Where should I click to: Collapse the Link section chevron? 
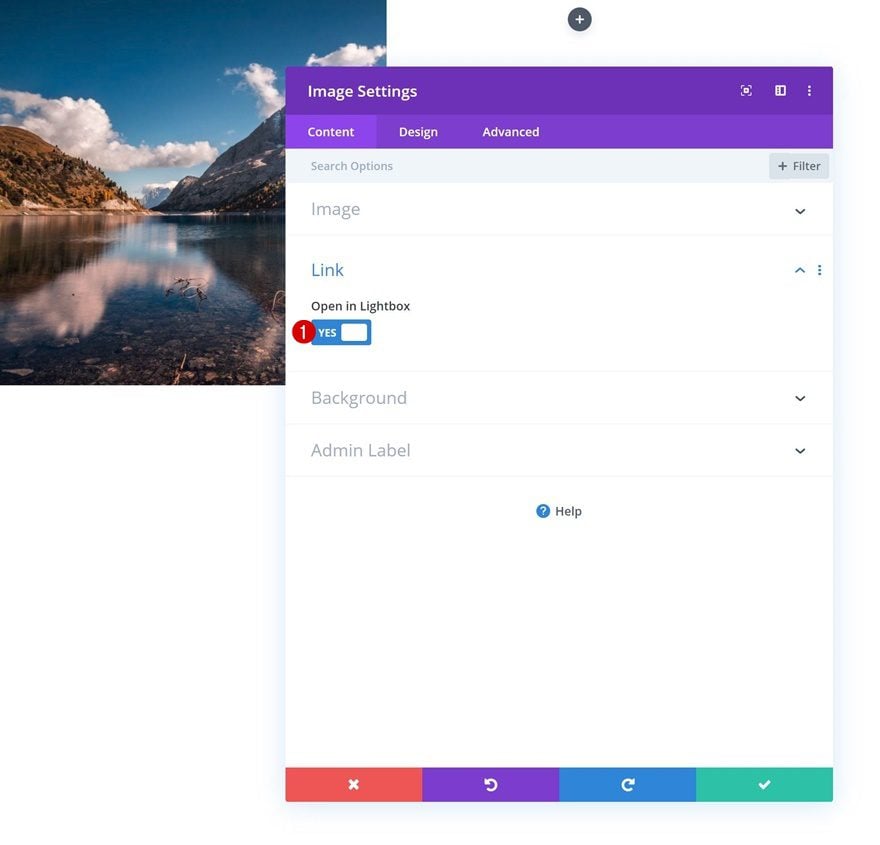[x=799, y=270]
